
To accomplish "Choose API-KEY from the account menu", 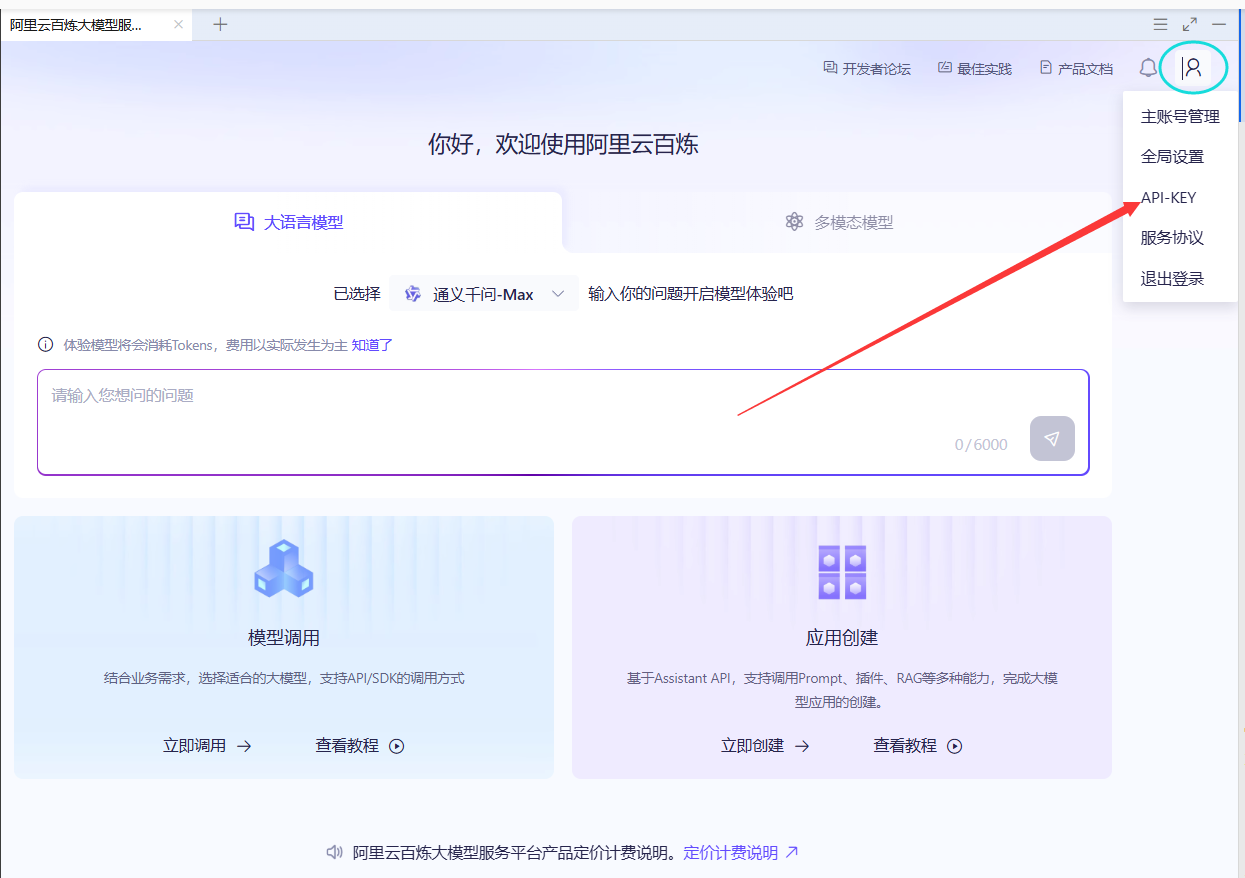I will pyautogui.click(x=1168, y=198).
